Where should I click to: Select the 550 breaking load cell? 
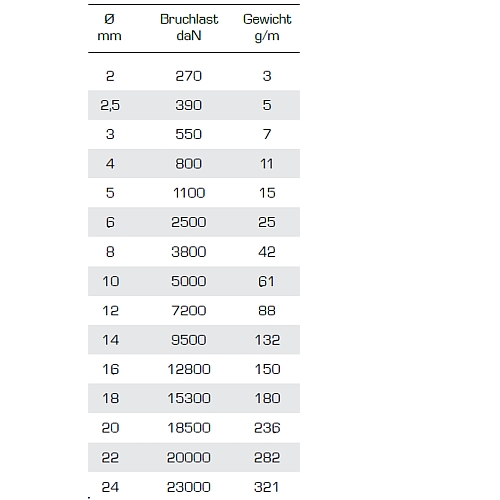point(189,134)
